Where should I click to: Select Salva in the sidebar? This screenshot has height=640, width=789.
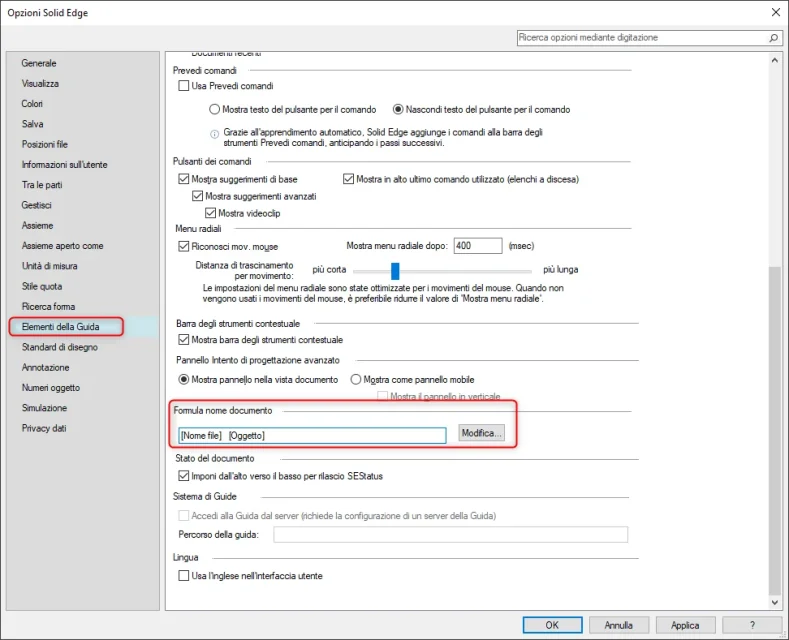pyautogui.click(x=33, y=124)
